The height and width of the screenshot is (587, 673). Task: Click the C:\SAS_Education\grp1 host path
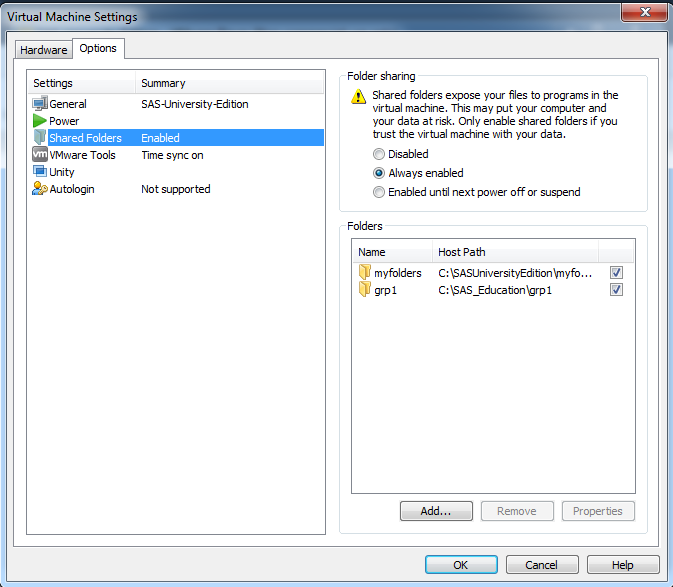click(x=495, y=290)
